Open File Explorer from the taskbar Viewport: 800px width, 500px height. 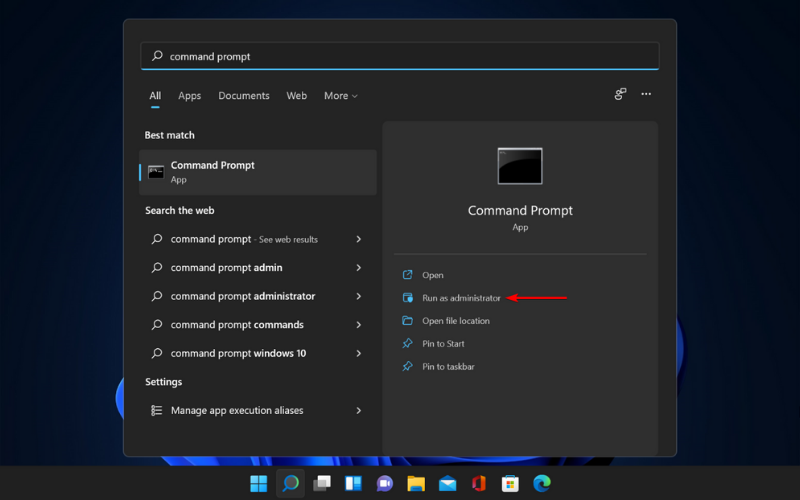pos(416,483)
